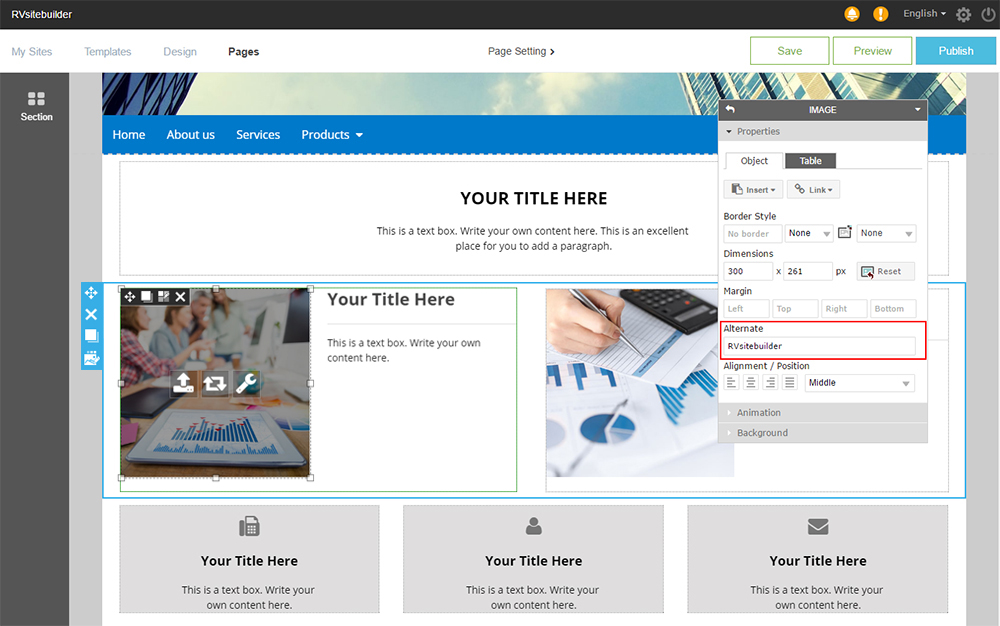The image size is (1000, 626).
Task: Click the Section grid icon in the sidebar
Action: pos(36,99)
